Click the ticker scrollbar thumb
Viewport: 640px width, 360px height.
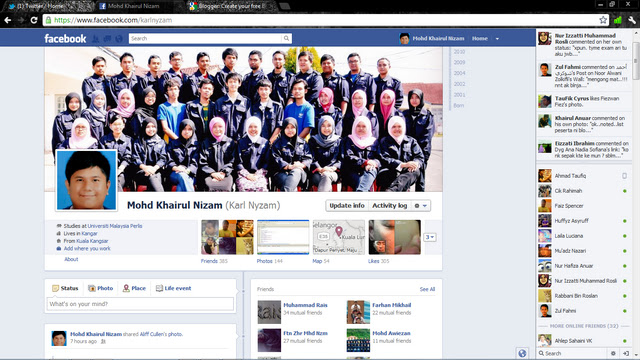tap(636, 60)
